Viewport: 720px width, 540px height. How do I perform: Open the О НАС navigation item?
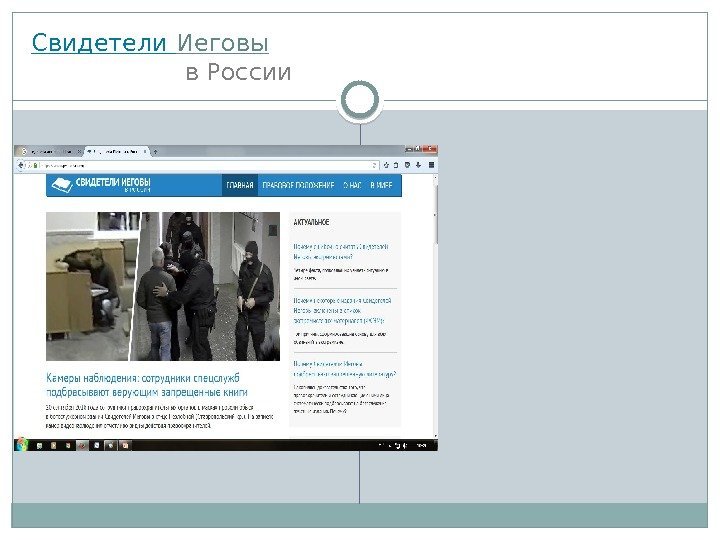point(352,185)
